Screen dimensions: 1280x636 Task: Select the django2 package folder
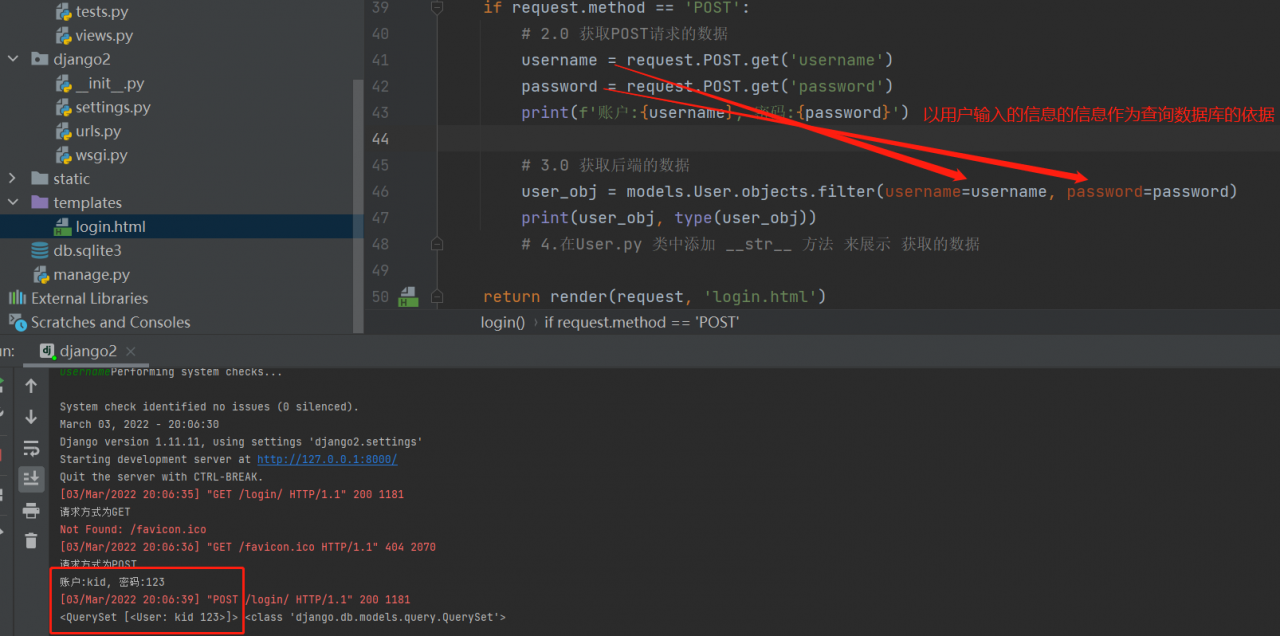point(82,59)
